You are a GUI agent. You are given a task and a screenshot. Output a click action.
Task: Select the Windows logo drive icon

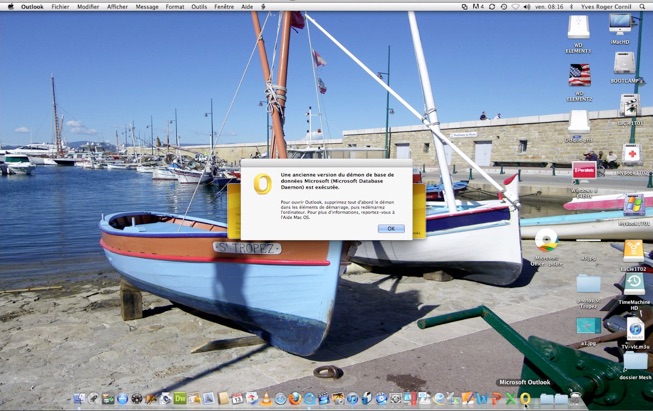tap(634, 205)
